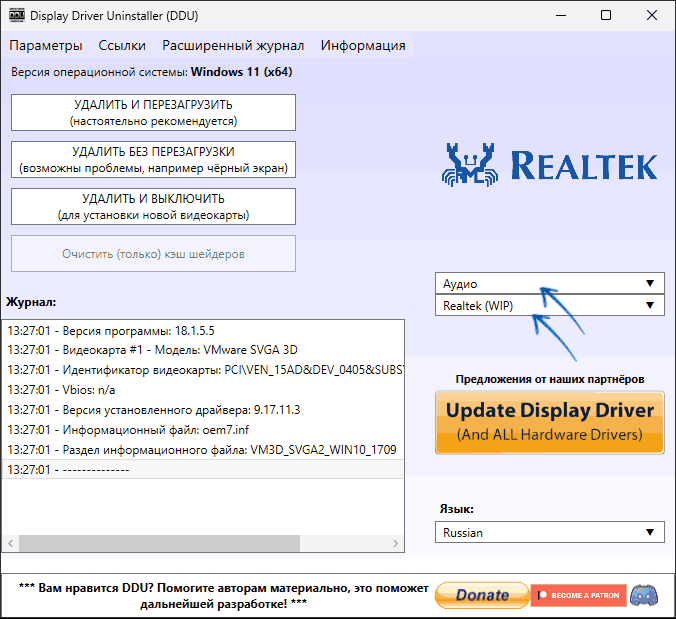
Task: Select log line Идентификатор видеокарты
Action: click(x=203, y=370)
